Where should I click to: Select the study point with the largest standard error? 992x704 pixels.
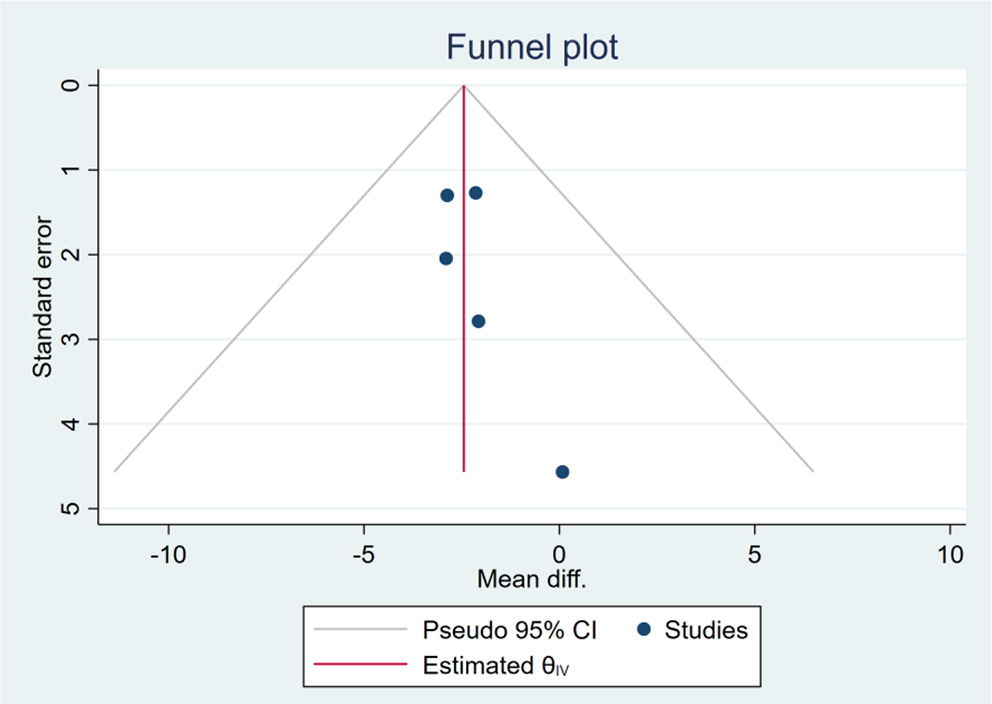562,472
